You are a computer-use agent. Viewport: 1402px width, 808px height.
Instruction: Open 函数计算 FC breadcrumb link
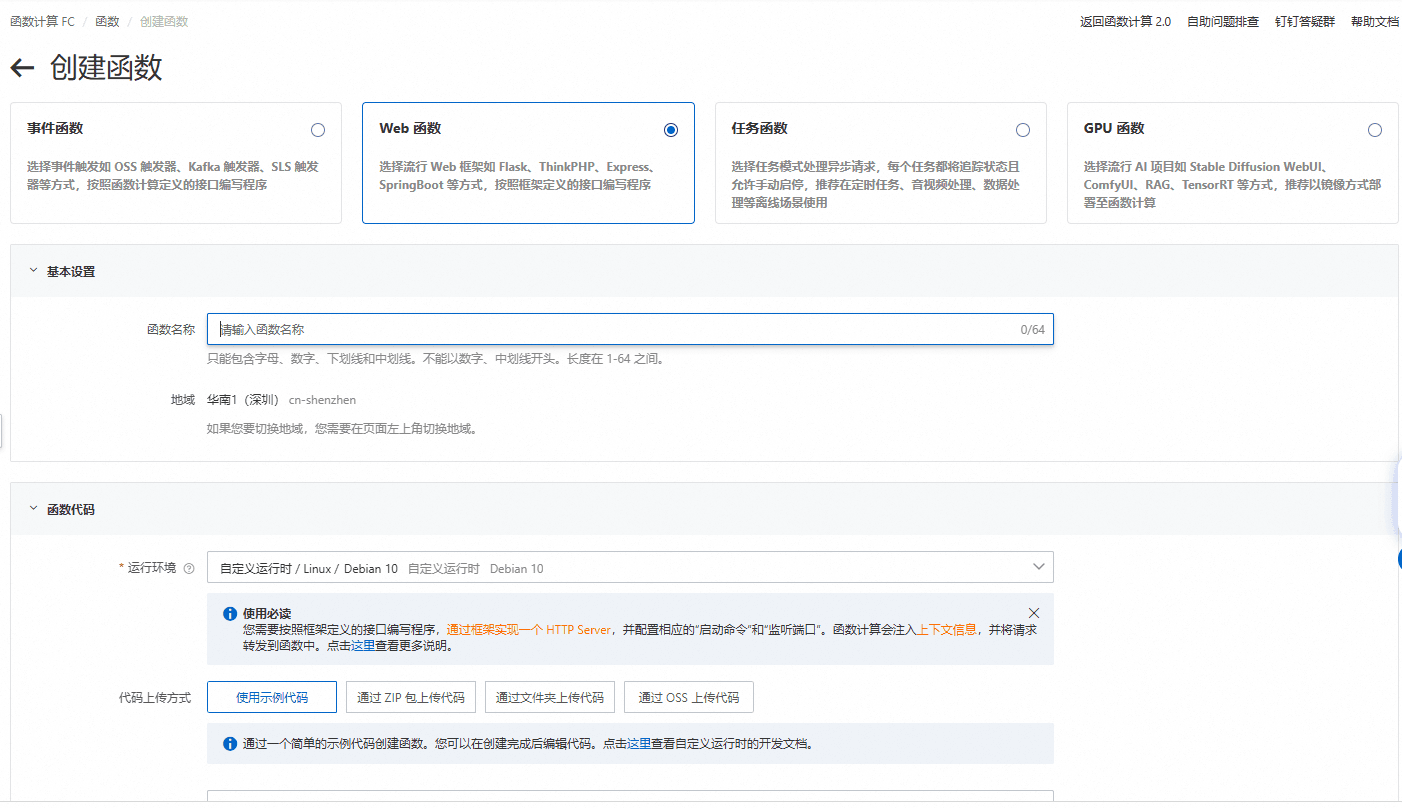42,22
